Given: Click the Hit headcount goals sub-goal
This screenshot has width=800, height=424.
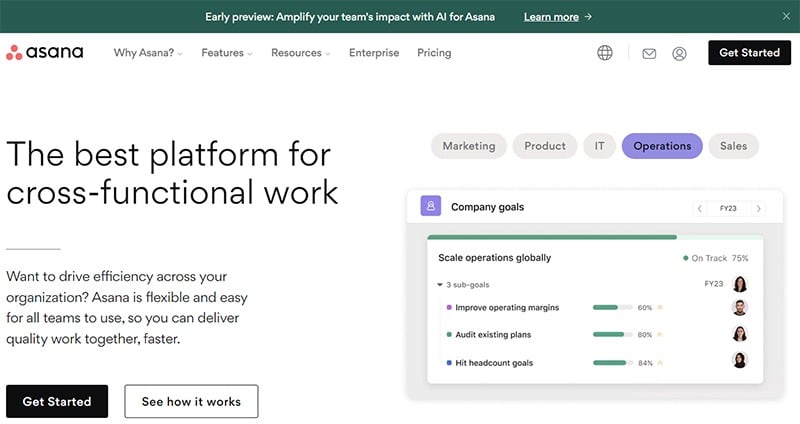Looking at the screenshot, I should pyautogui.click(x=494, y=363).
